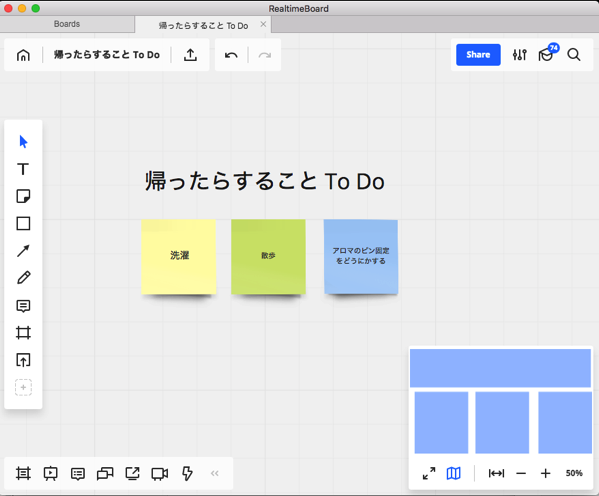Click the redo arrow
Viewport: 599px width, 496px height.
point(265,55)
